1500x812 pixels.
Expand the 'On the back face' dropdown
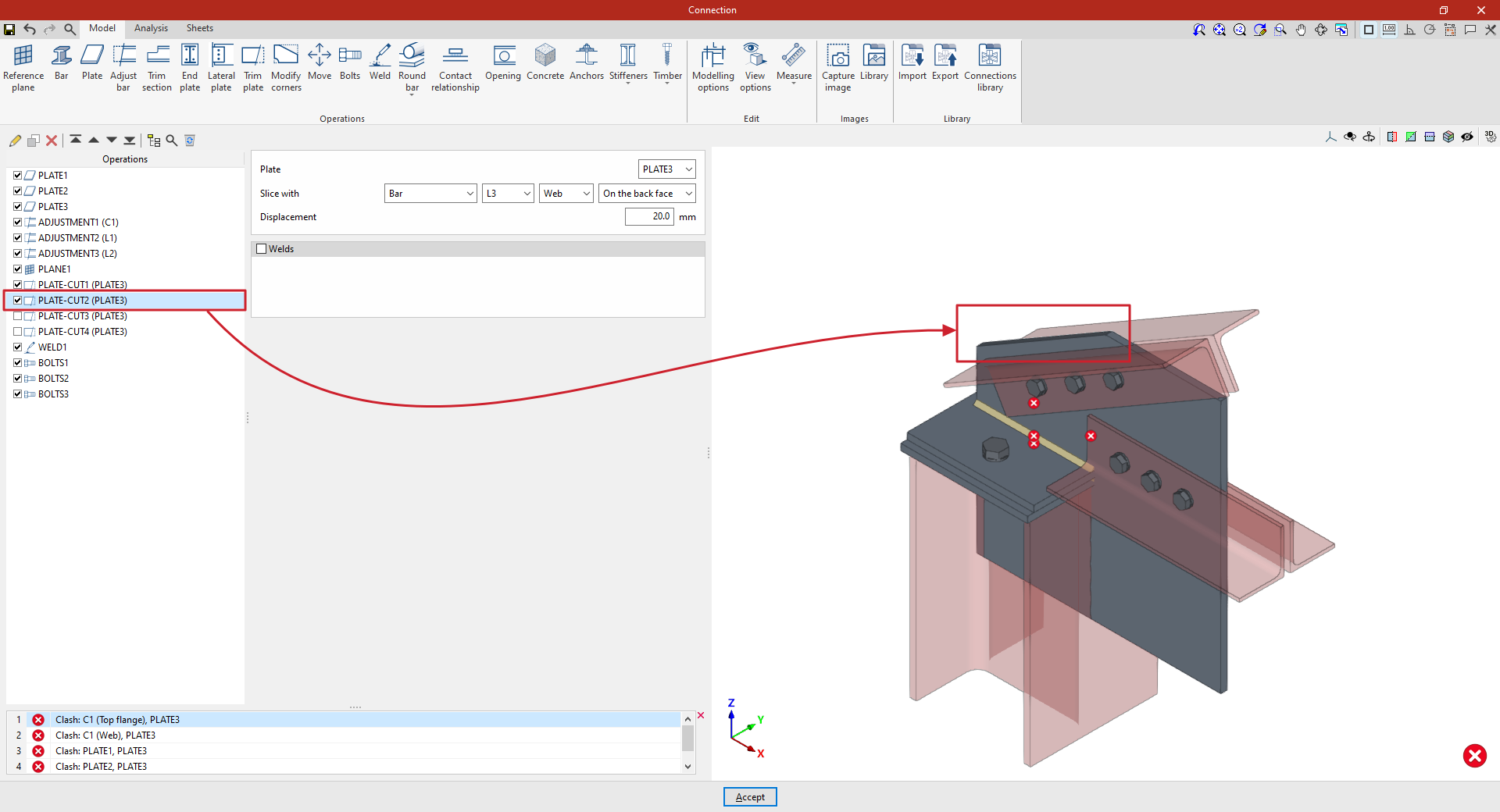[x=647, y=194]
